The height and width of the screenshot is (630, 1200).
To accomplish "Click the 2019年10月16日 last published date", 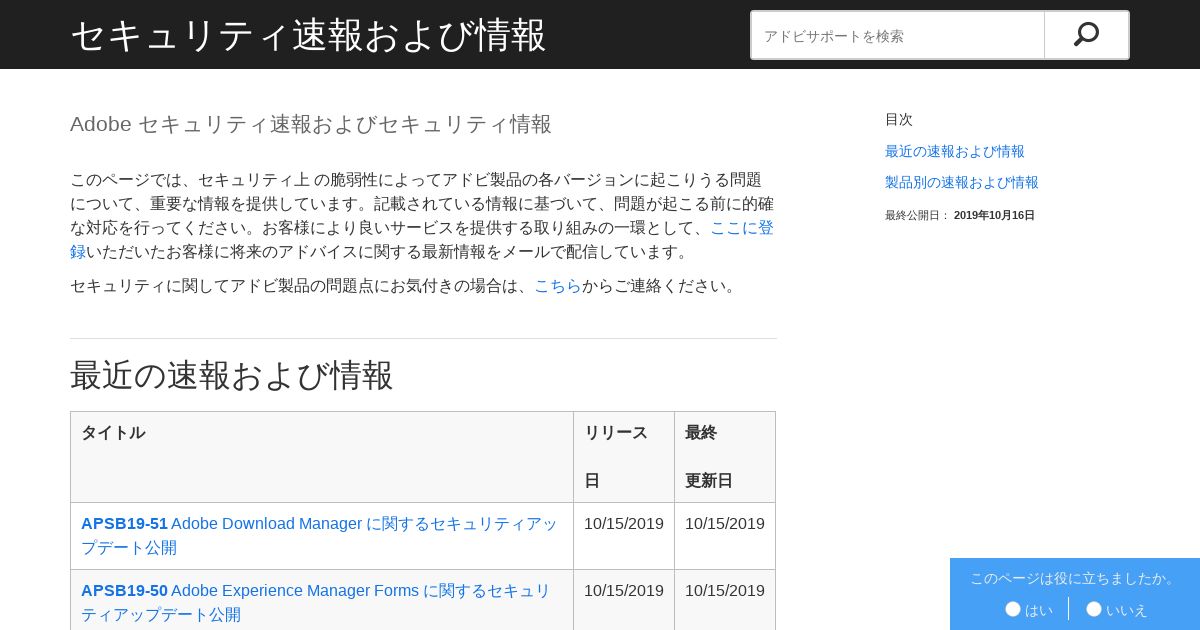I will pyautogui.click(x=994, y=215).
